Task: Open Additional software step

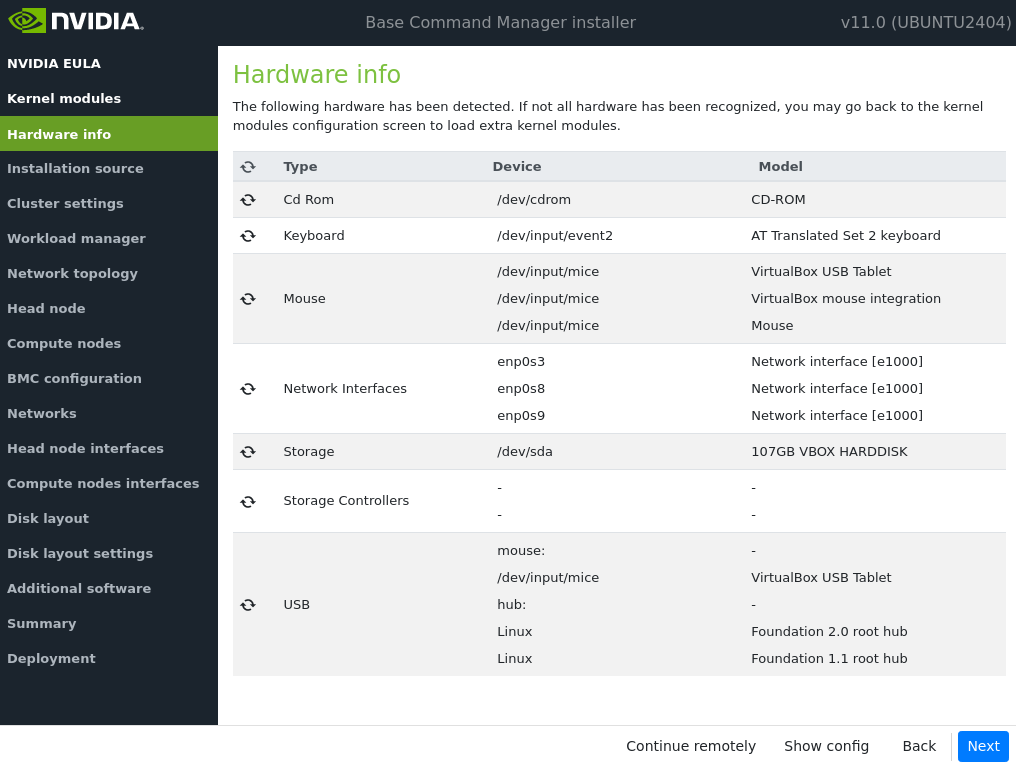Action: click(x=109, y=588)
